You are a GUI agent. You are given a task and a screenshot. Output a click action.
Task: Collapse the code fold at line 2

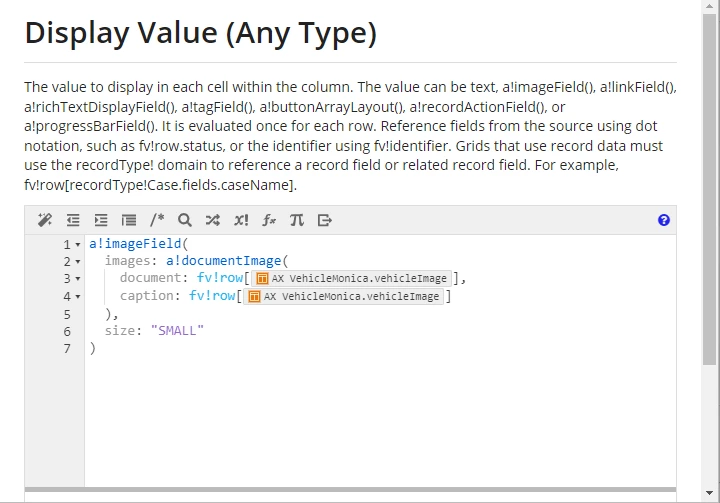tap(78, 262)
